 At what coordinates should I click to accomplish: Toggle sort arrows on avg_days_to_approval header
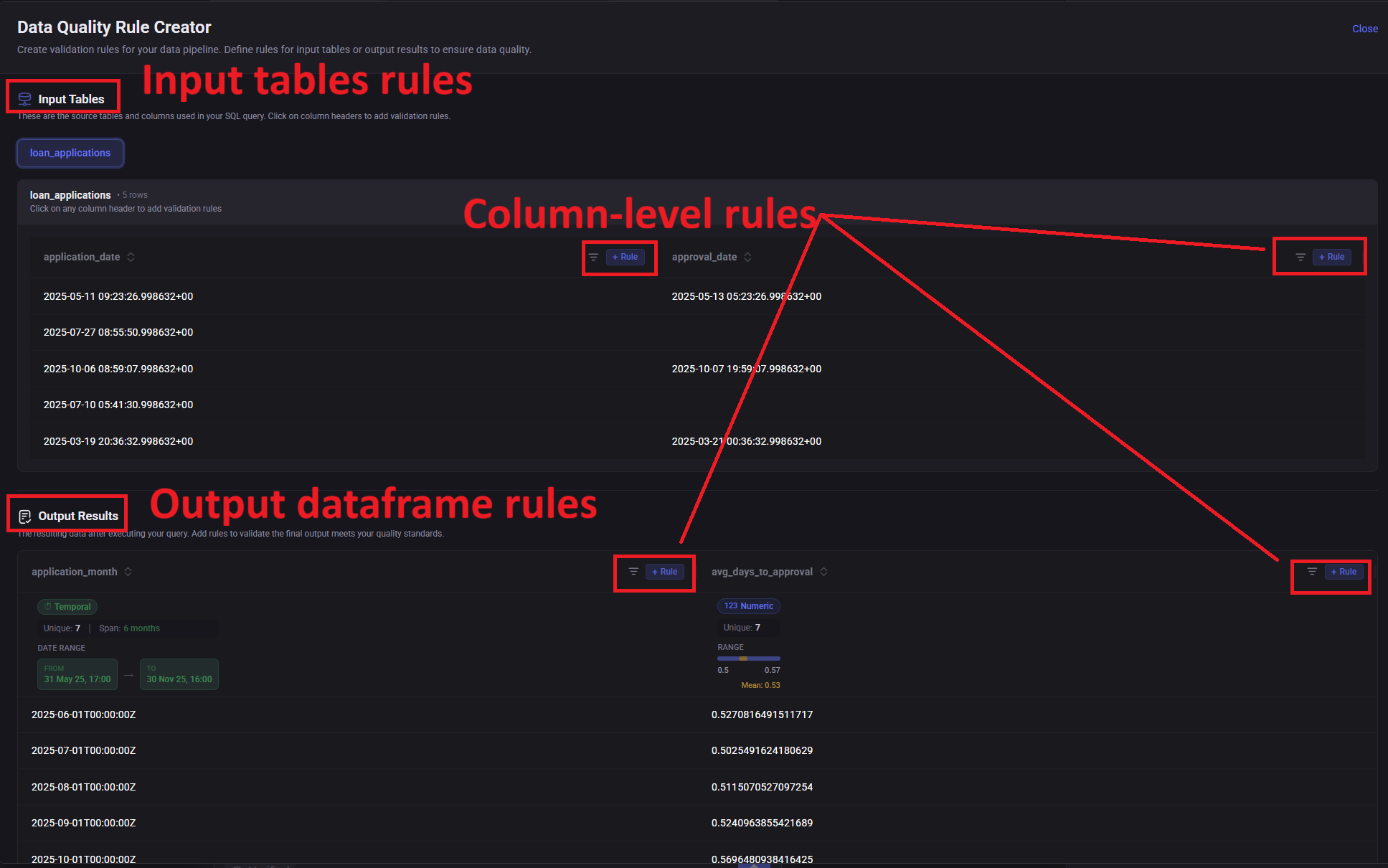823,572
